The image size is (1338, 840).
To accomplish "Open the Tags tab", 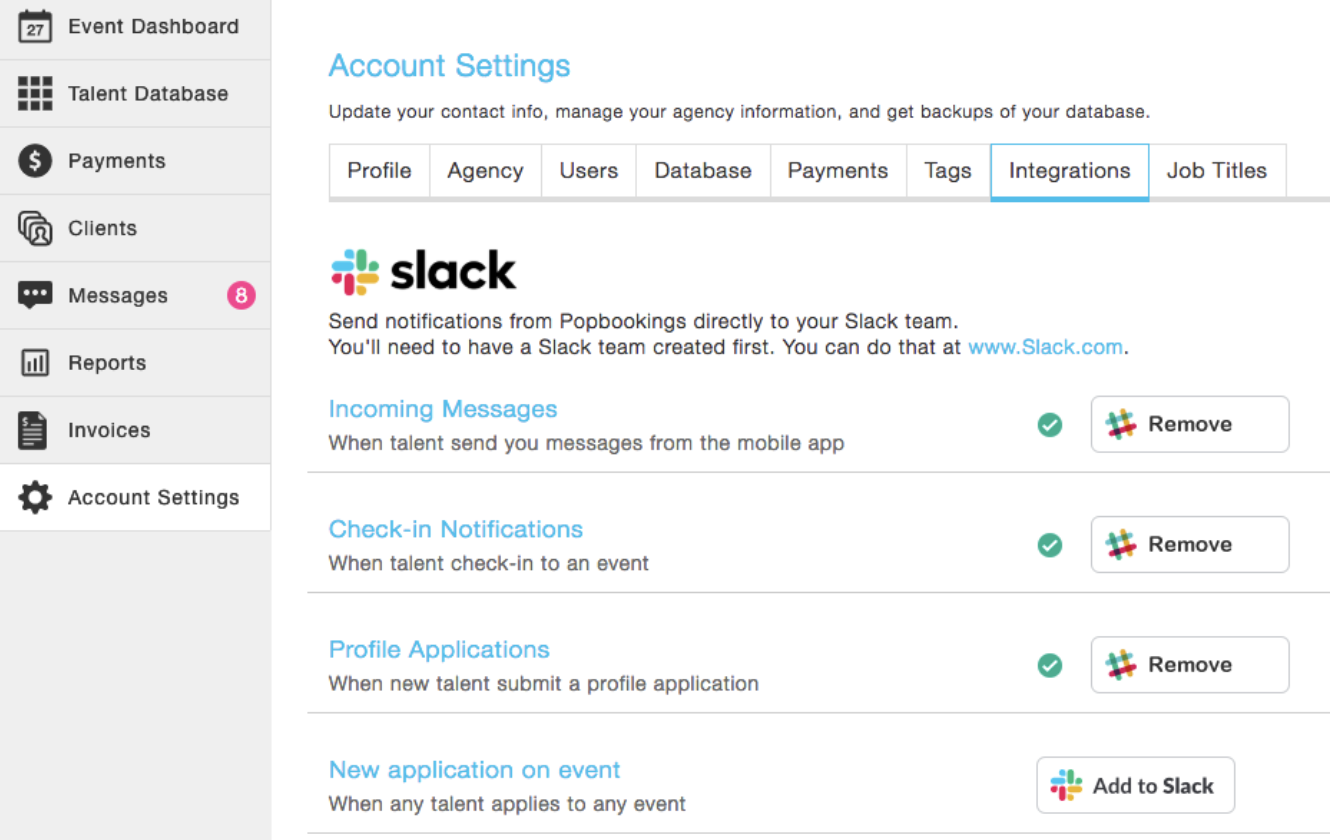I will coord(947,171).
